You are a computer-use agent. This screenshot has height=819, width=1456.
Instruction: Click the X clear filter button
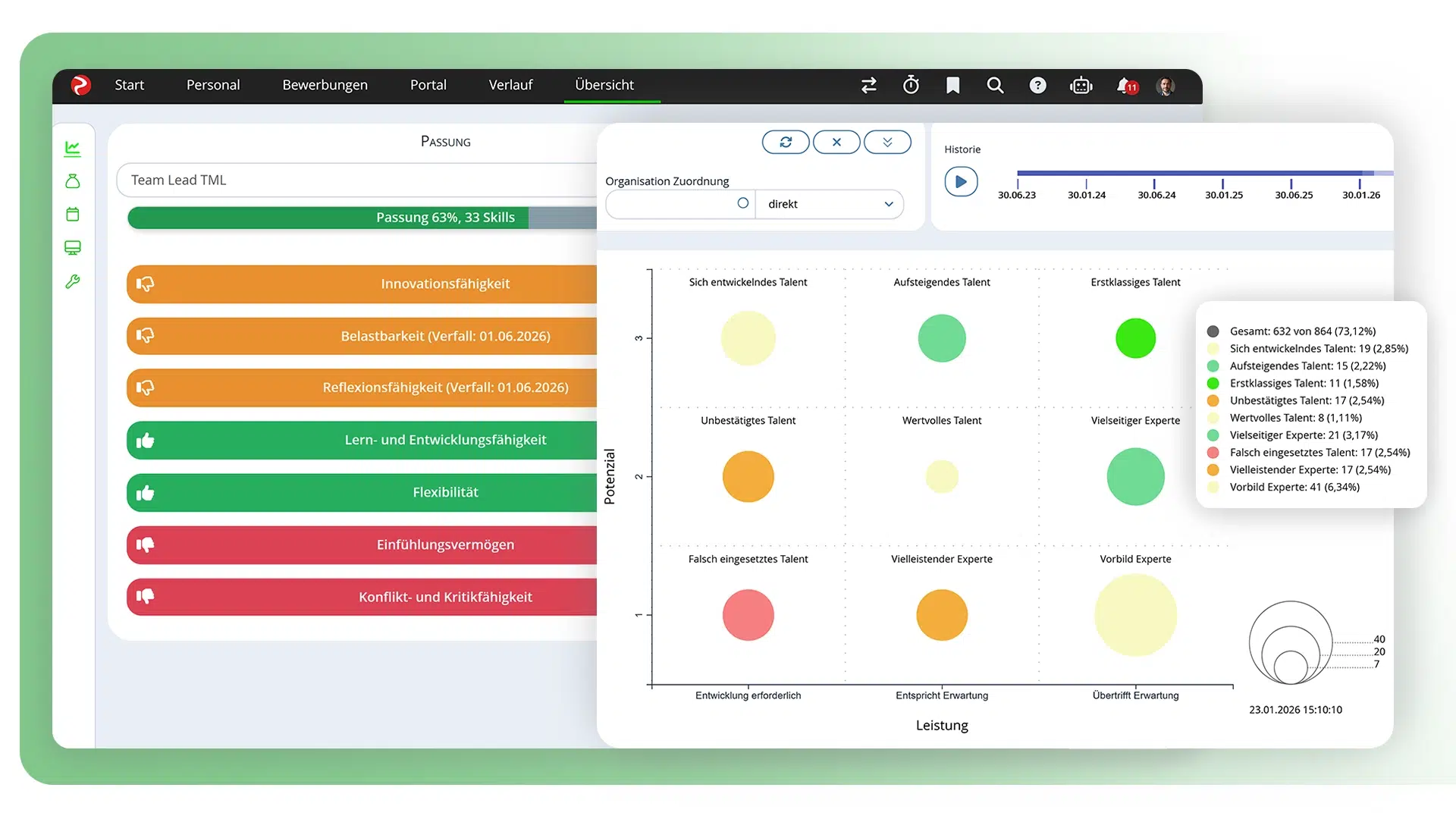(836, 142)
